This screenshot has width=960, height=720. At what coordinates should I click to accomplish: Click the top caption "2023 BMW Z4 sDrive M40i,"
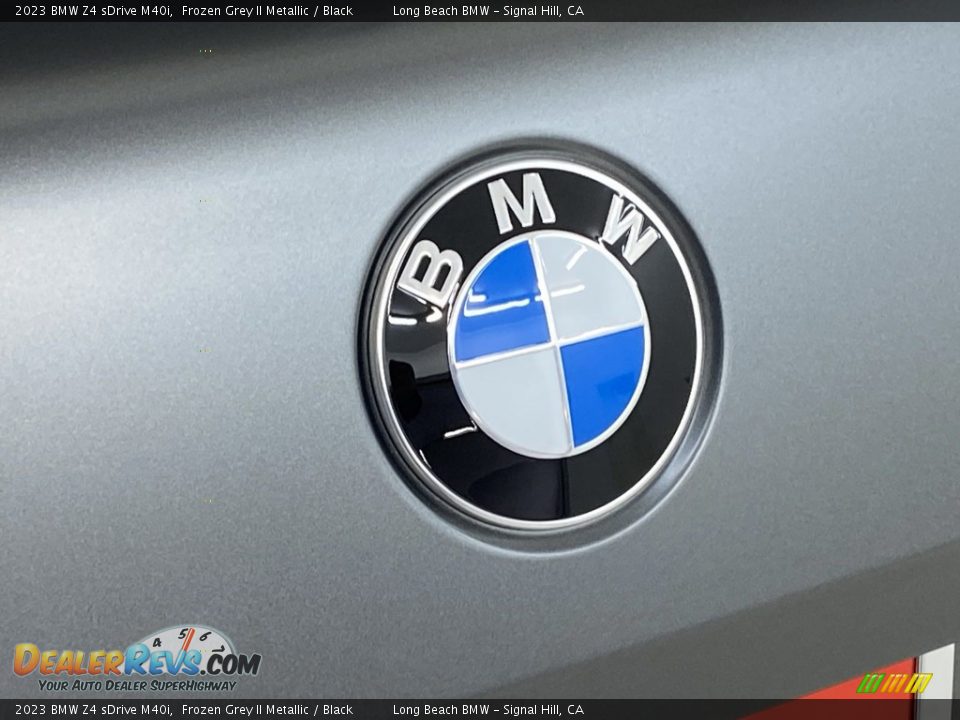tap(94, 10)
